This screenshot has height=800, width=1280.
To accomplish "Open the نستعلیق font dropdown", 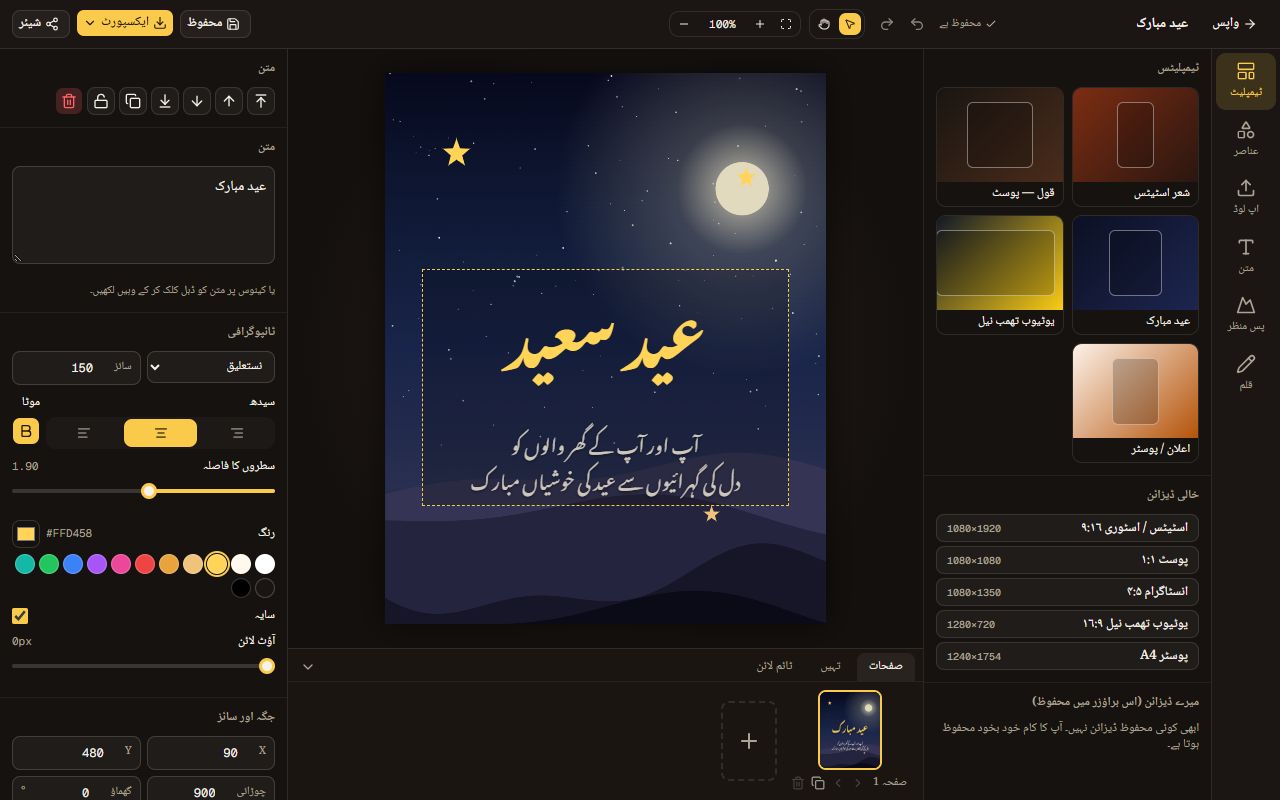I will (x=211, y=367).
